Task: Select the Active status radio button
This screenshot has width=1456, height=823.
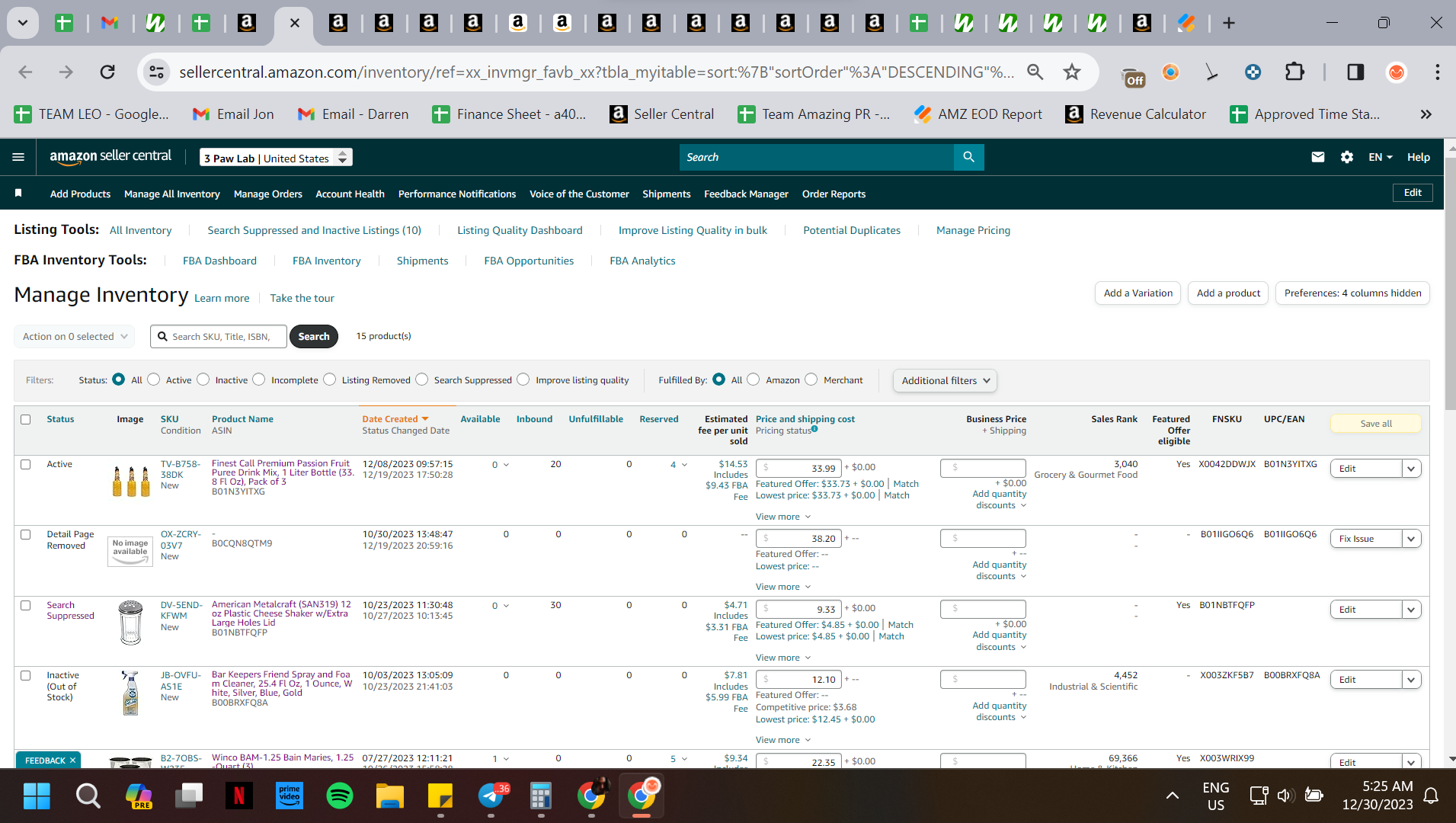Action: (x=154, y=379)
